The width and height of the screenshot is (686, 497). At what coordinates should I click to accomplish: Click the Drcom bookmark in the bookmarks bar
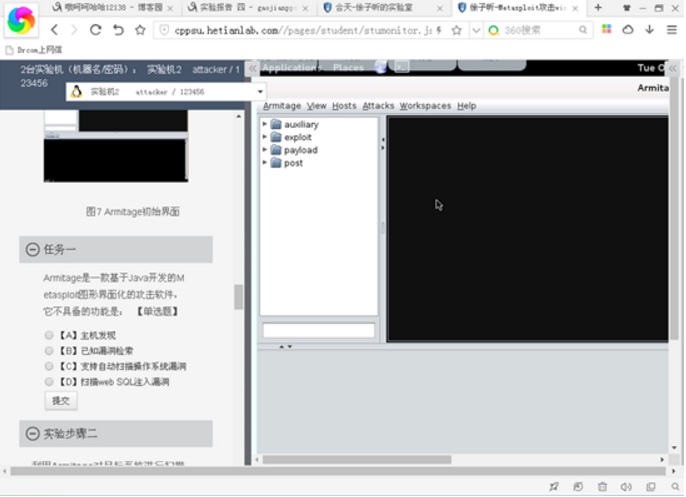(34, 50)
